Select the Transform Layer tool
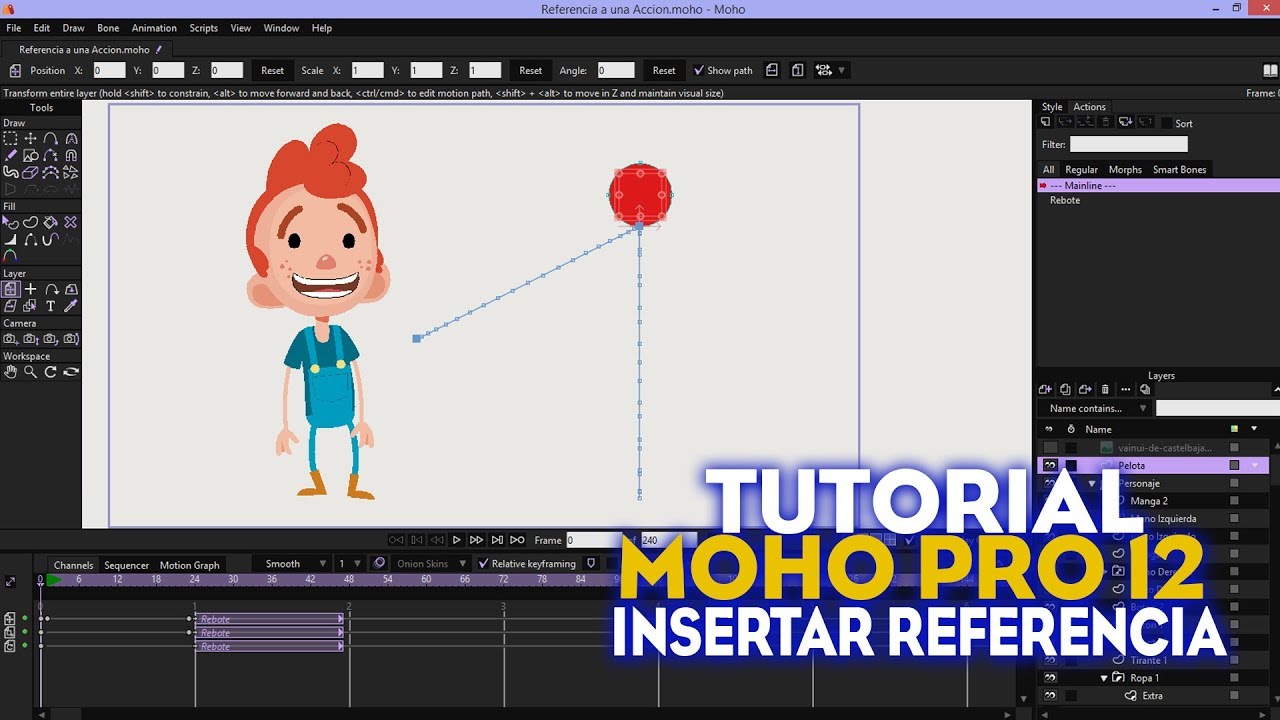1280x720 pixels. [10, 289]
